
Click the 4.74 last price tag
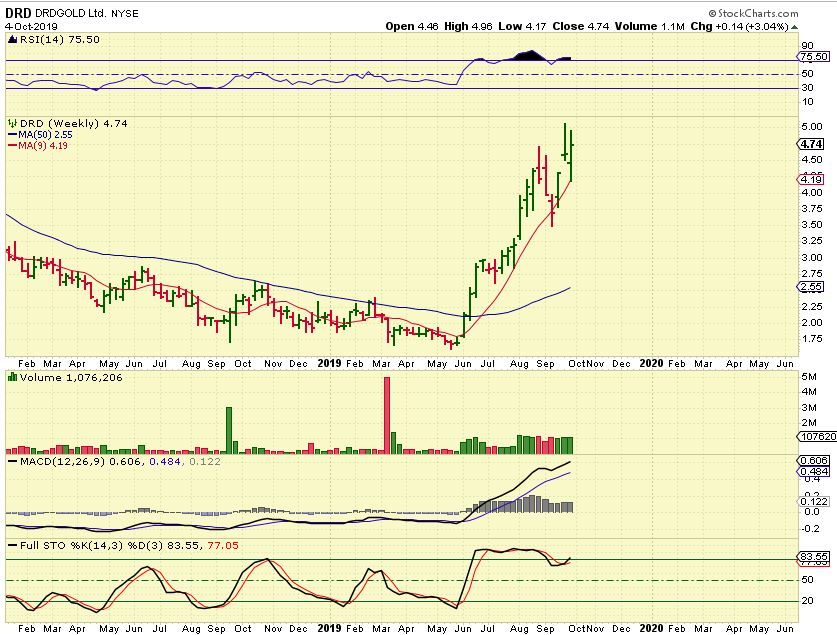click(811, 144)
